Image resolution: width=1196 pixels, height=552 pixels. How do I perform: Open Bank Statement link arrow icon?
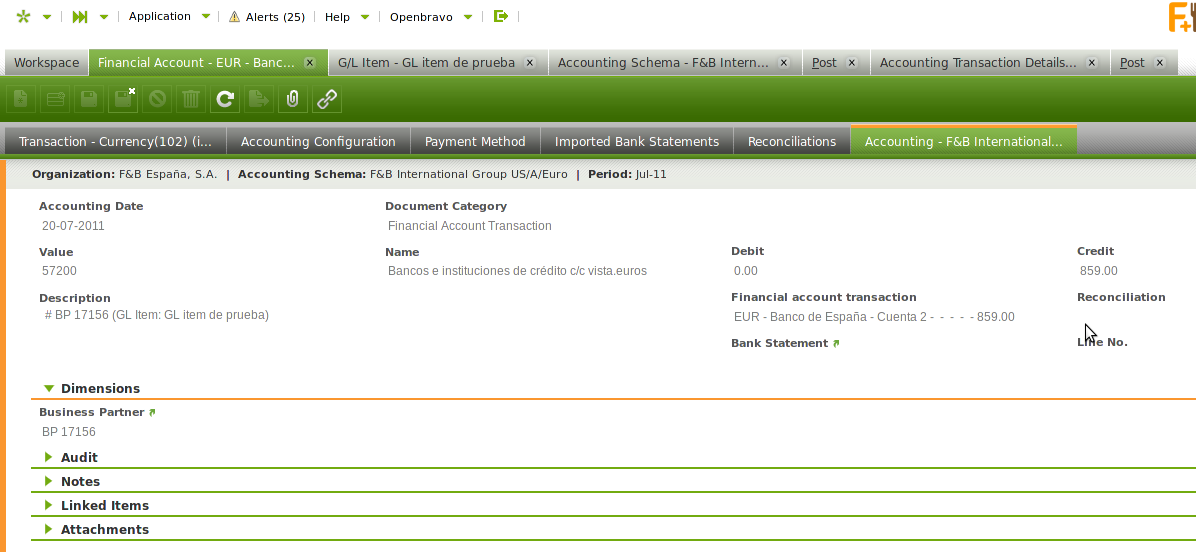pyautogui.click(x=836, y=344)
